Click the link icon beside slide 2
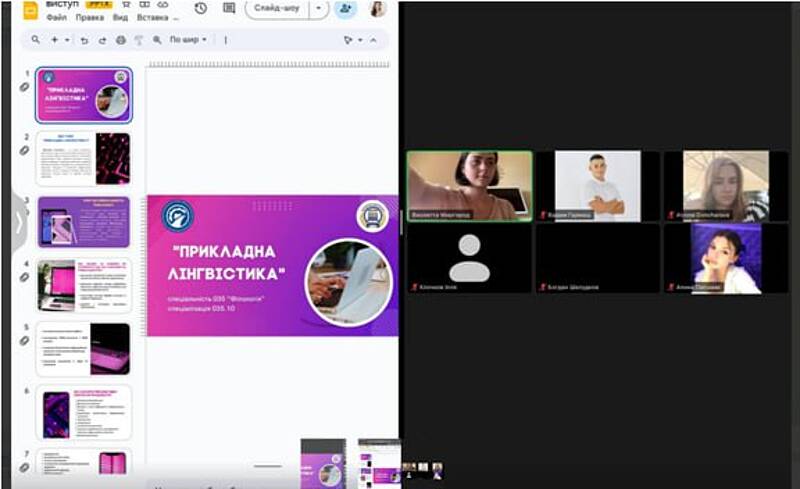 (24, 151)
